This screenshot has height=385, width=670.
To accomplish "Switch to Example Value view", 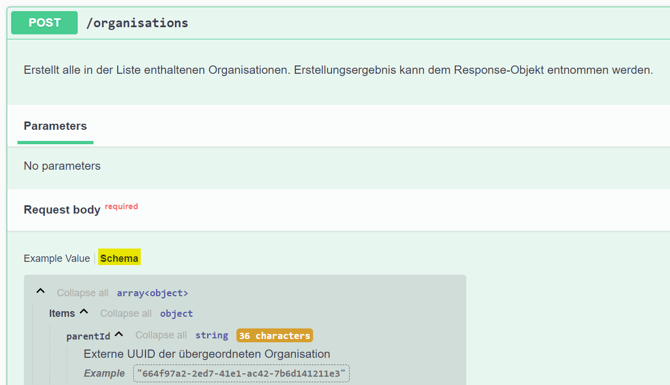I will click(x=56, y=259).
